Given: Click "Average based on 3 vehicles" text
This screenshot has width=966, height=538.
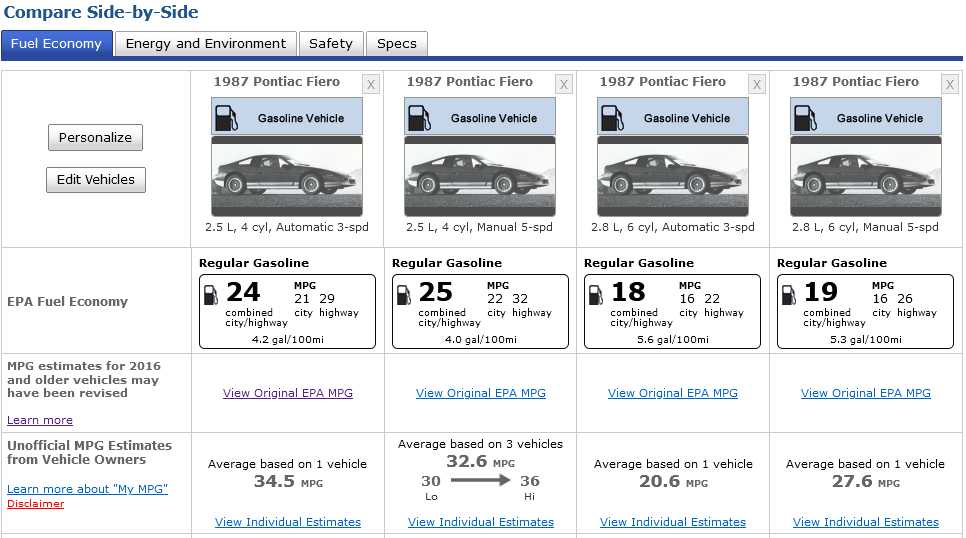Looking at the screenshot, I should pos(481,444).
